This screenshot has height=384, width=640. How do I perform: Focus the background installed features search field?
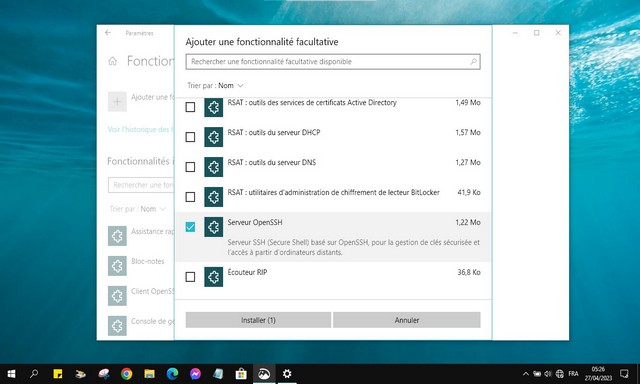coord(141,185)
